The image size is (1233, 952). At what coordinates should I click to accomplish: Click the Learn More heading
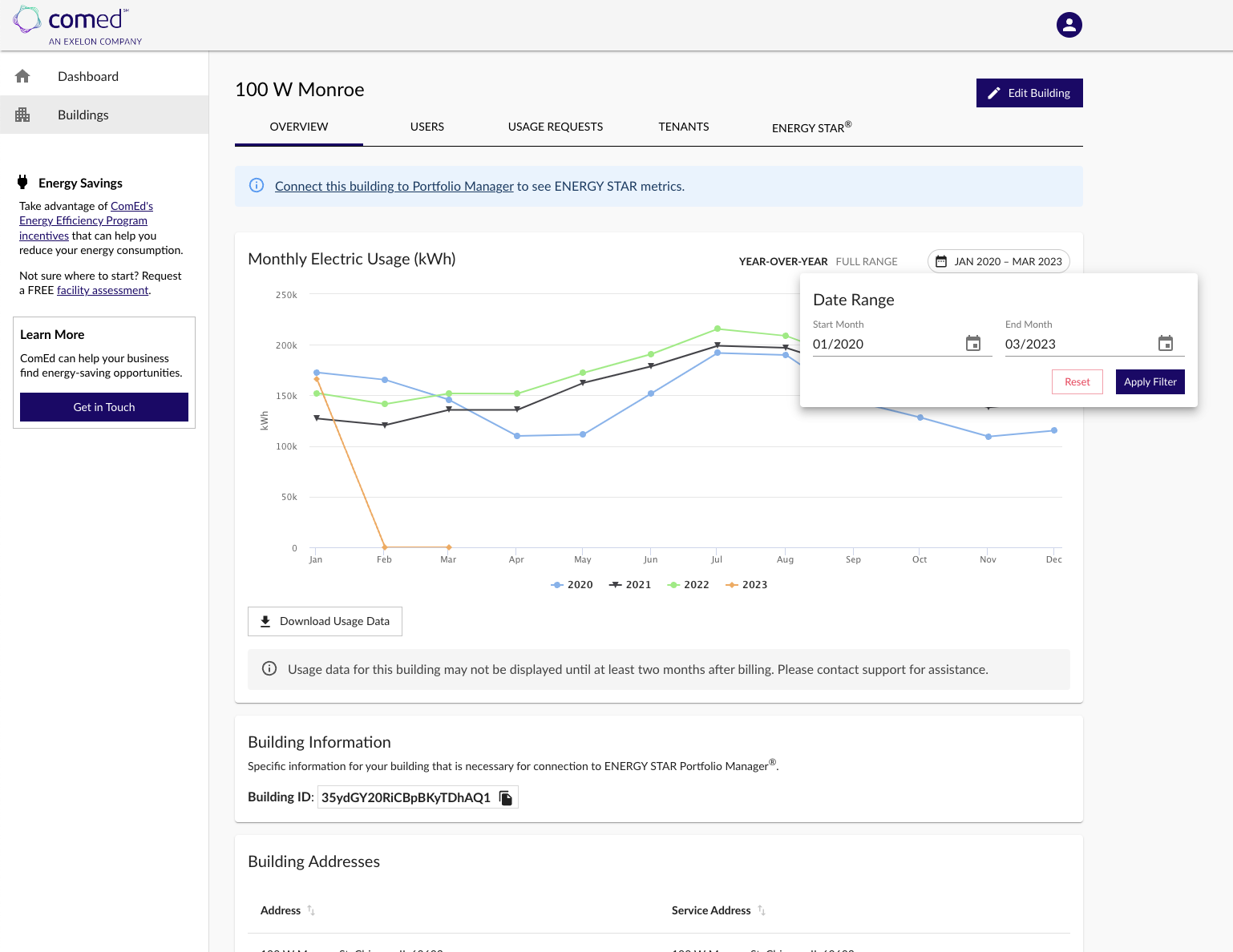52,335
